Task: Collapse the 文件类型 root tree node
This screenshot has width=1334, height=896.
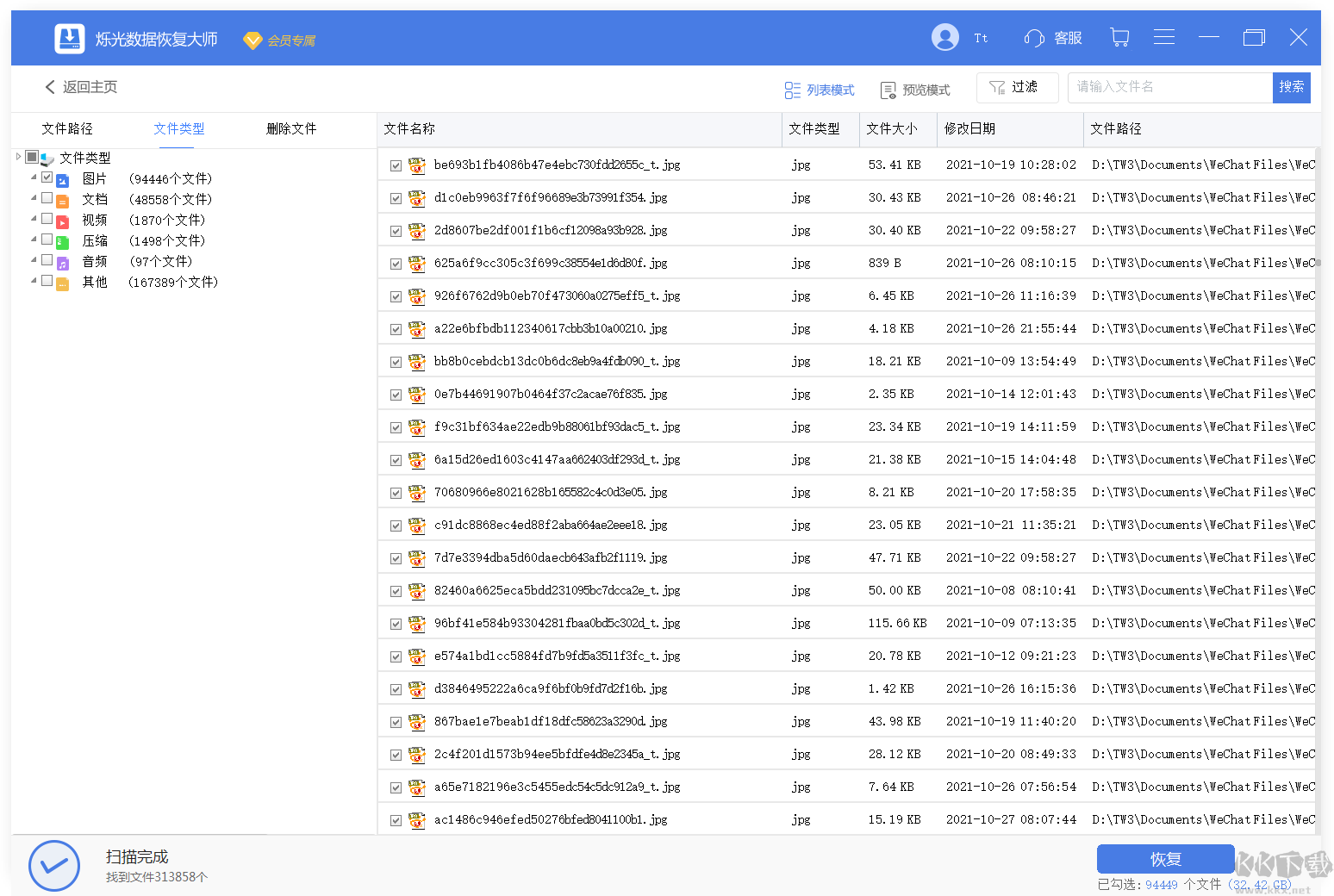Action: point(18,157)
